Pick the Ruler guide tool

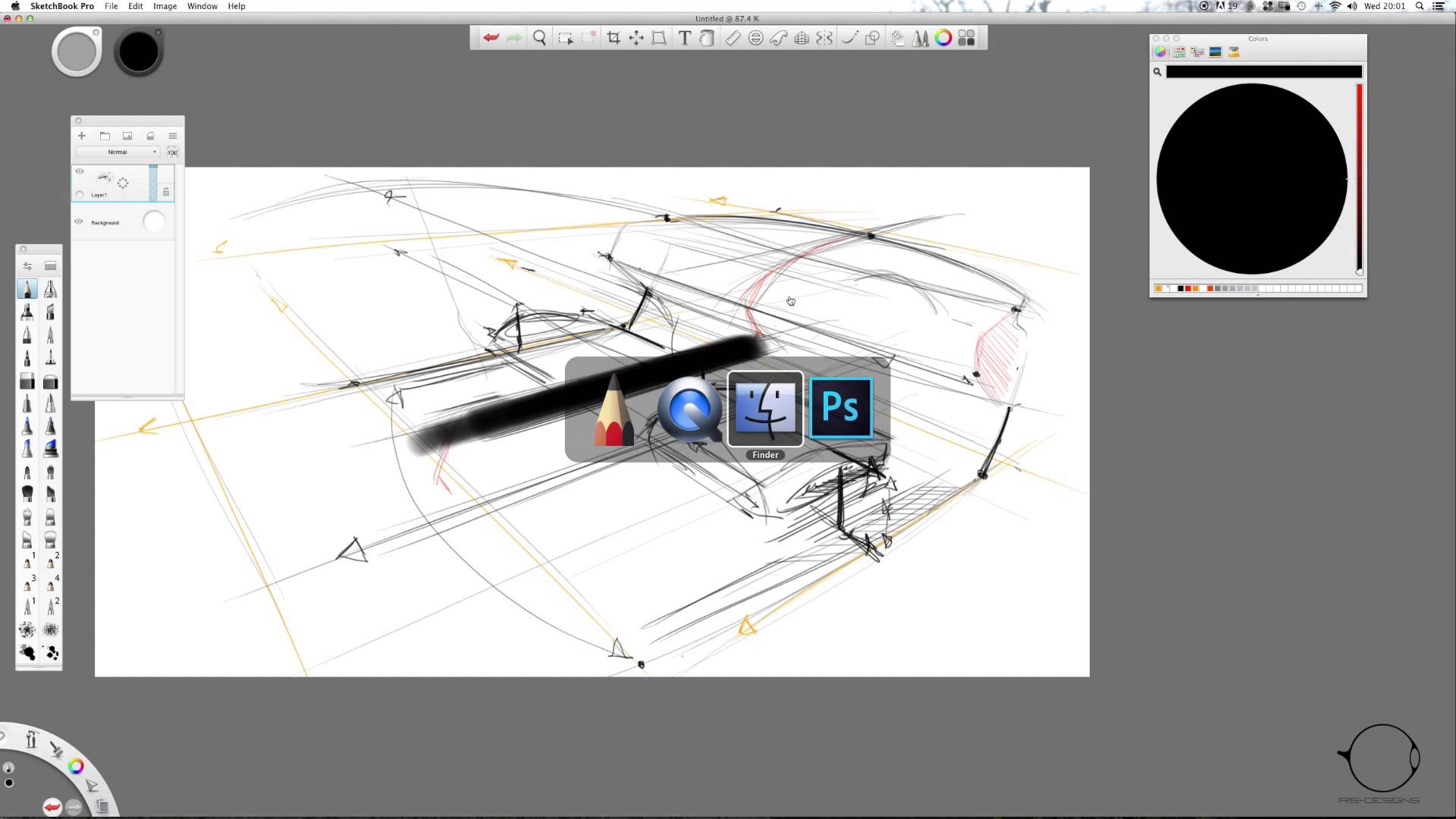[x=733, y=38]
